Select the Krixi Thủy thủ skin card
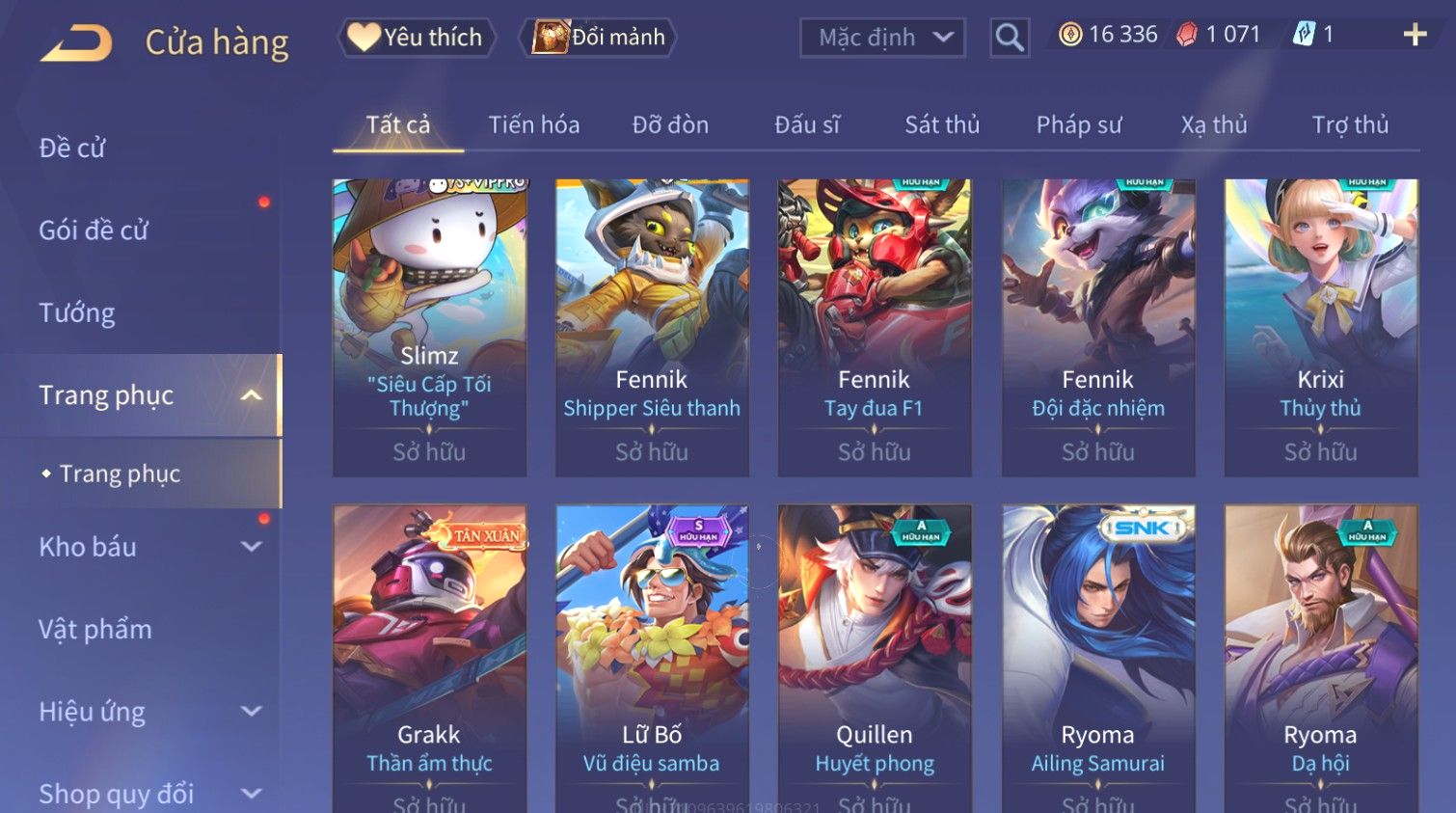Viewport: 1456px width, 813px height. [1321, 327]
